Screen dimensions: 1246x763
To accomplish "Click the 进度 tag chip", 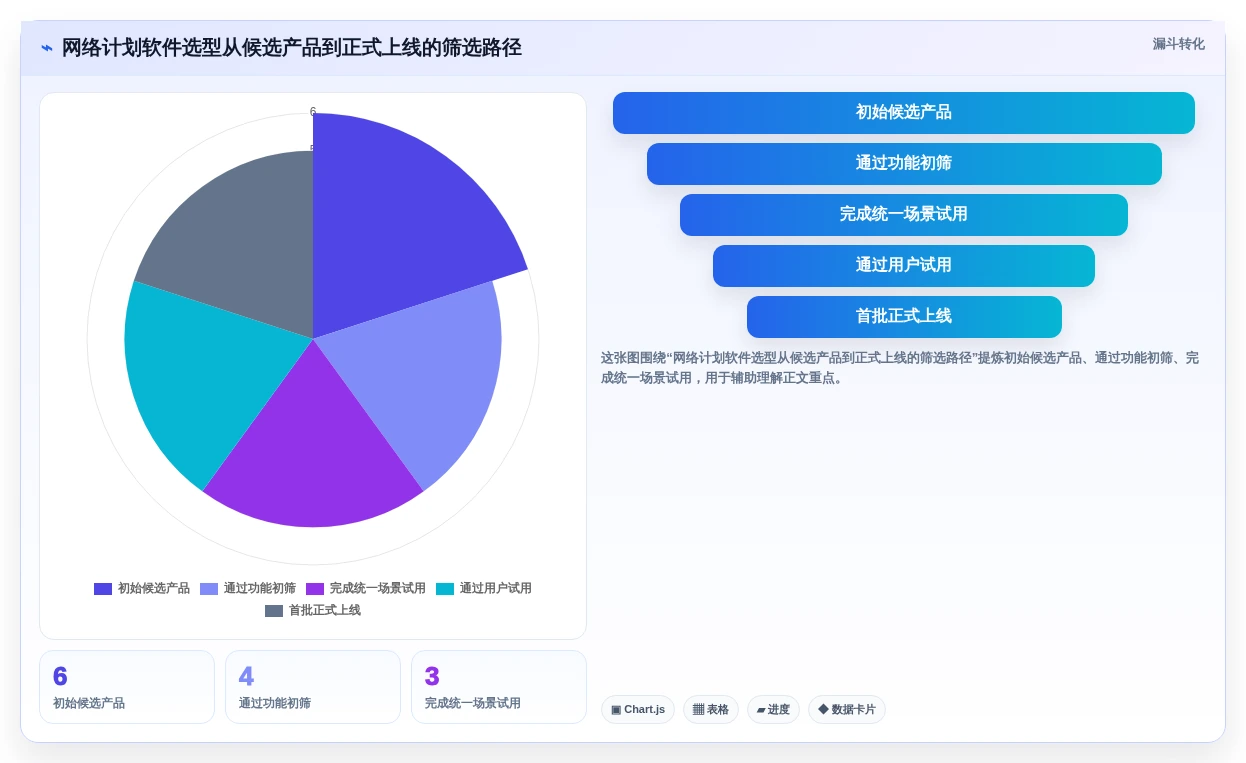I will (x=773, y=710).
